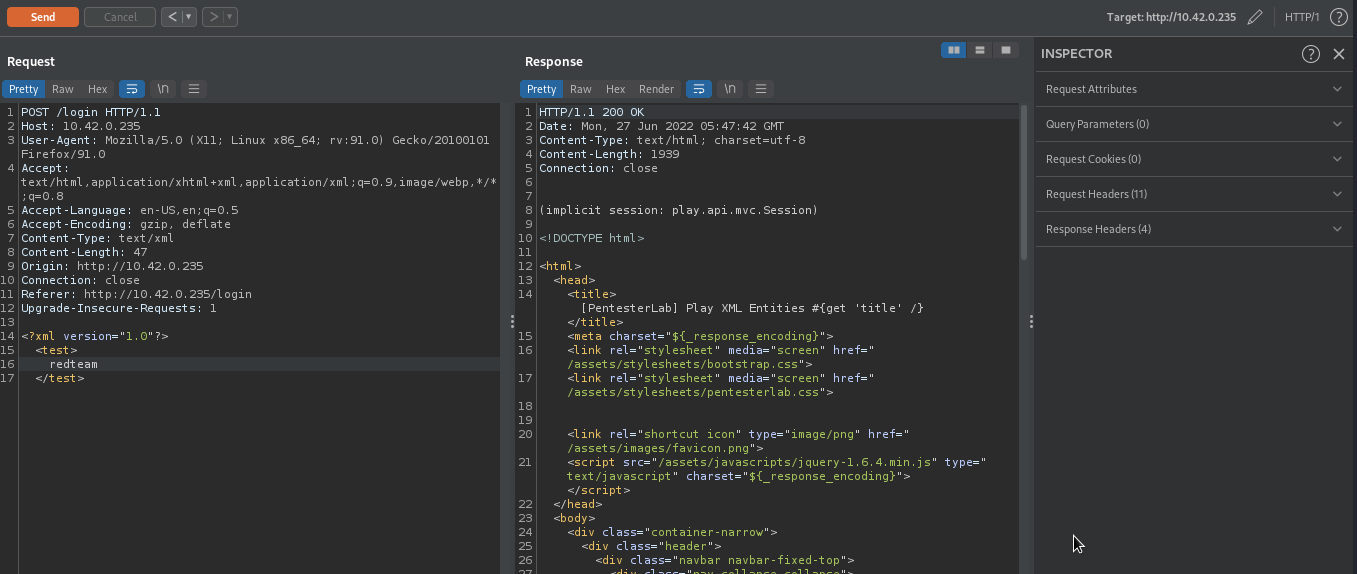Choose the top-bottom split layout
The image size is (1357, 574).
[x=980, y=50]
